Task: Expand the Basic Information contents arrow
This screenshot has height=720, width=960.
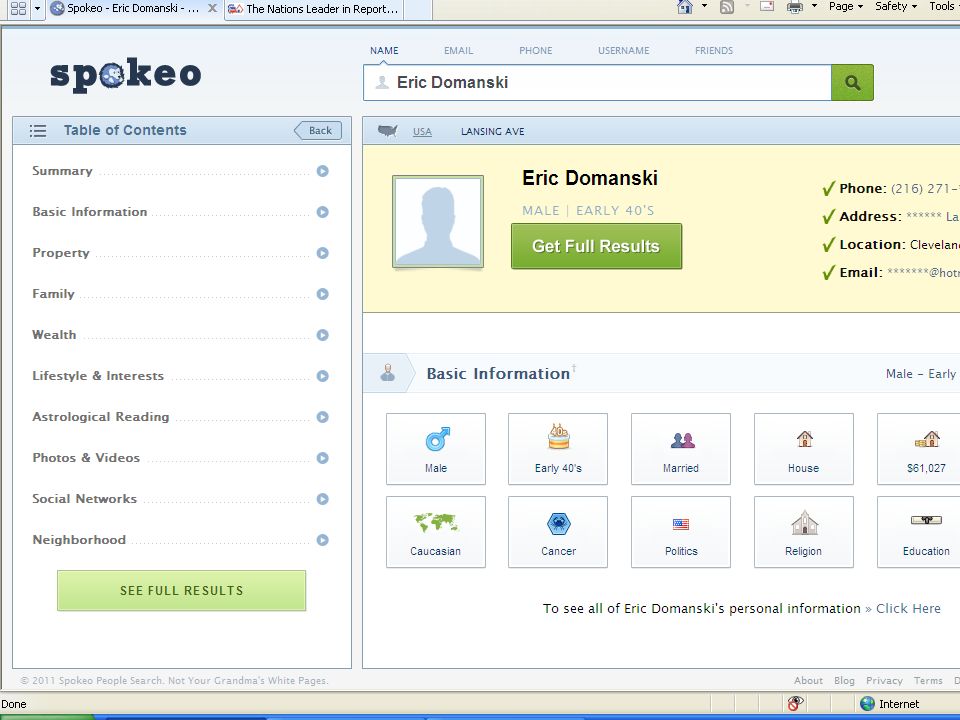Action: [323, 212]
